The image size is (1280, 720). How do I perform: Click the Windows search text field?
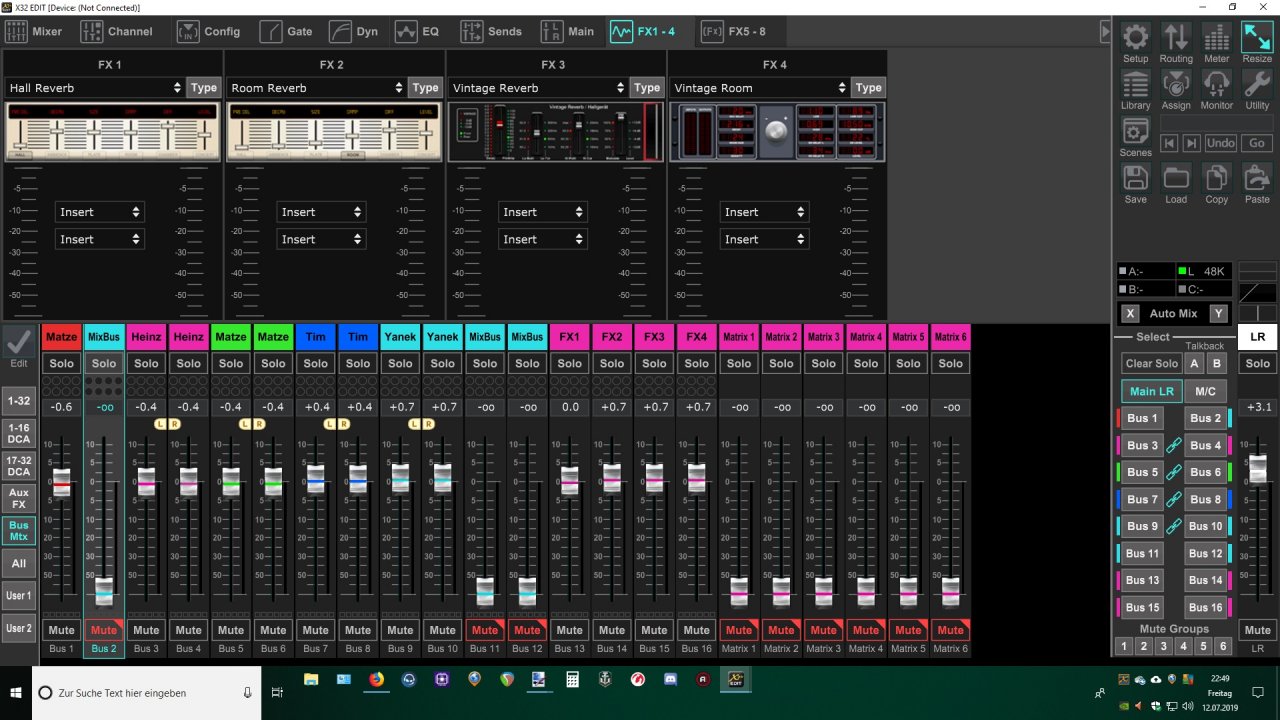[x=146, y=692]
